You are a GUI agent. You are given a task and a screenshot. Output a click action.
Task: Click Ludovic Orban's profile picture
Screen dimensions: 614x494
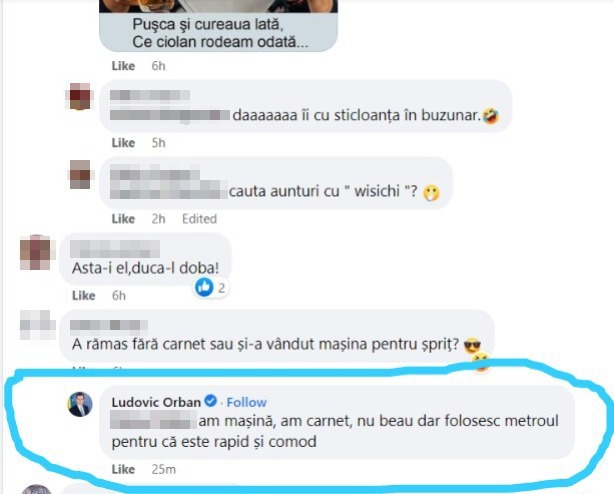pyautogui.click(x=80, y=404)
